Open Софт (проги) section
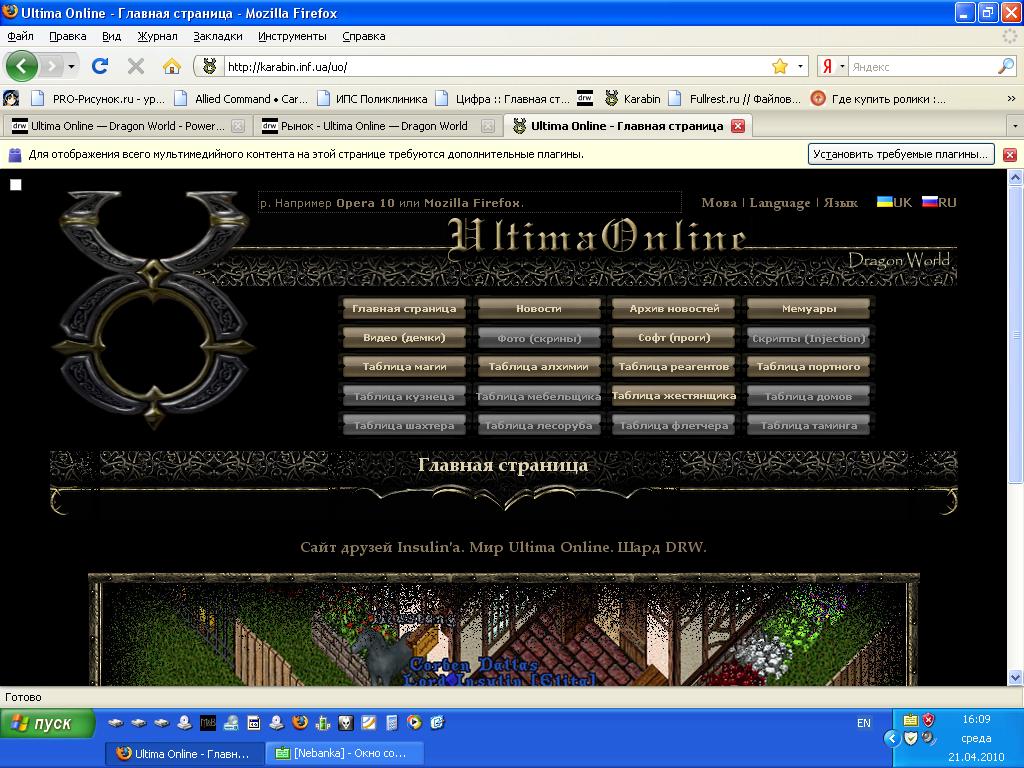The width and height of the screenshot is (1024, 768). click(674, 338)
